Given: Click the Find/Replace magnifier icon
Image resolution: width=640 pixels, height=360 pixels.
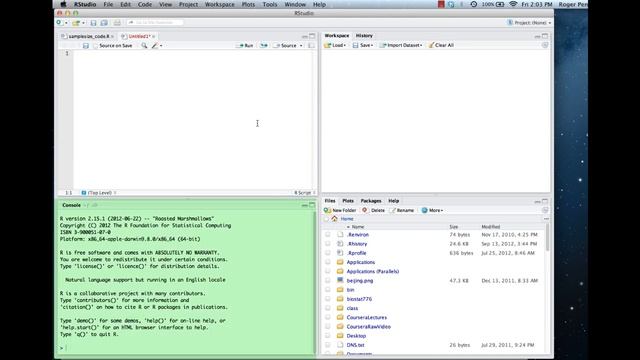Looking at the screenshot, I should pos(144,46).
